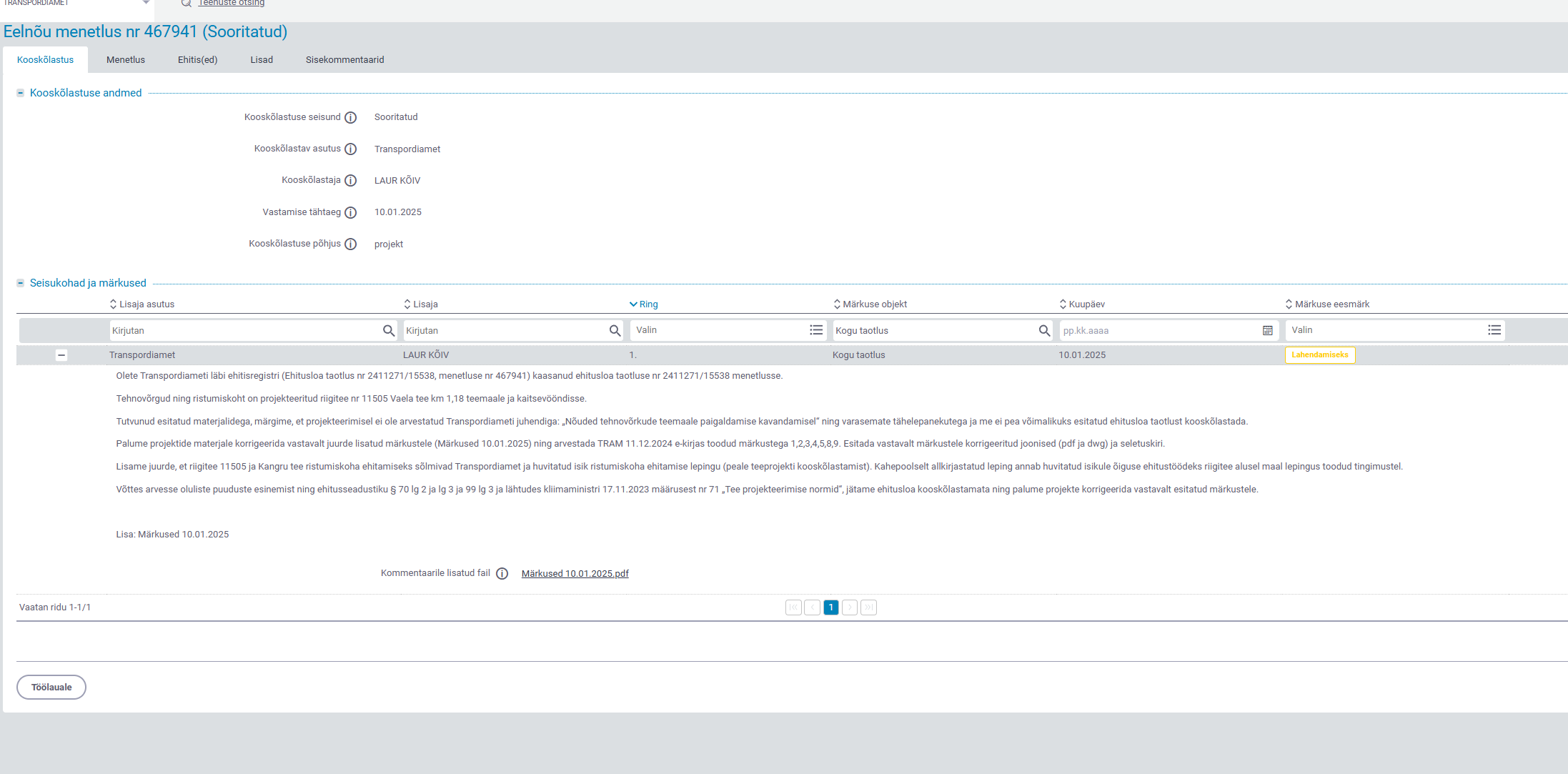Viewport: 1568px width, 774px height.
Task: Click the Sooritatud status value
Action: (396, 117)
